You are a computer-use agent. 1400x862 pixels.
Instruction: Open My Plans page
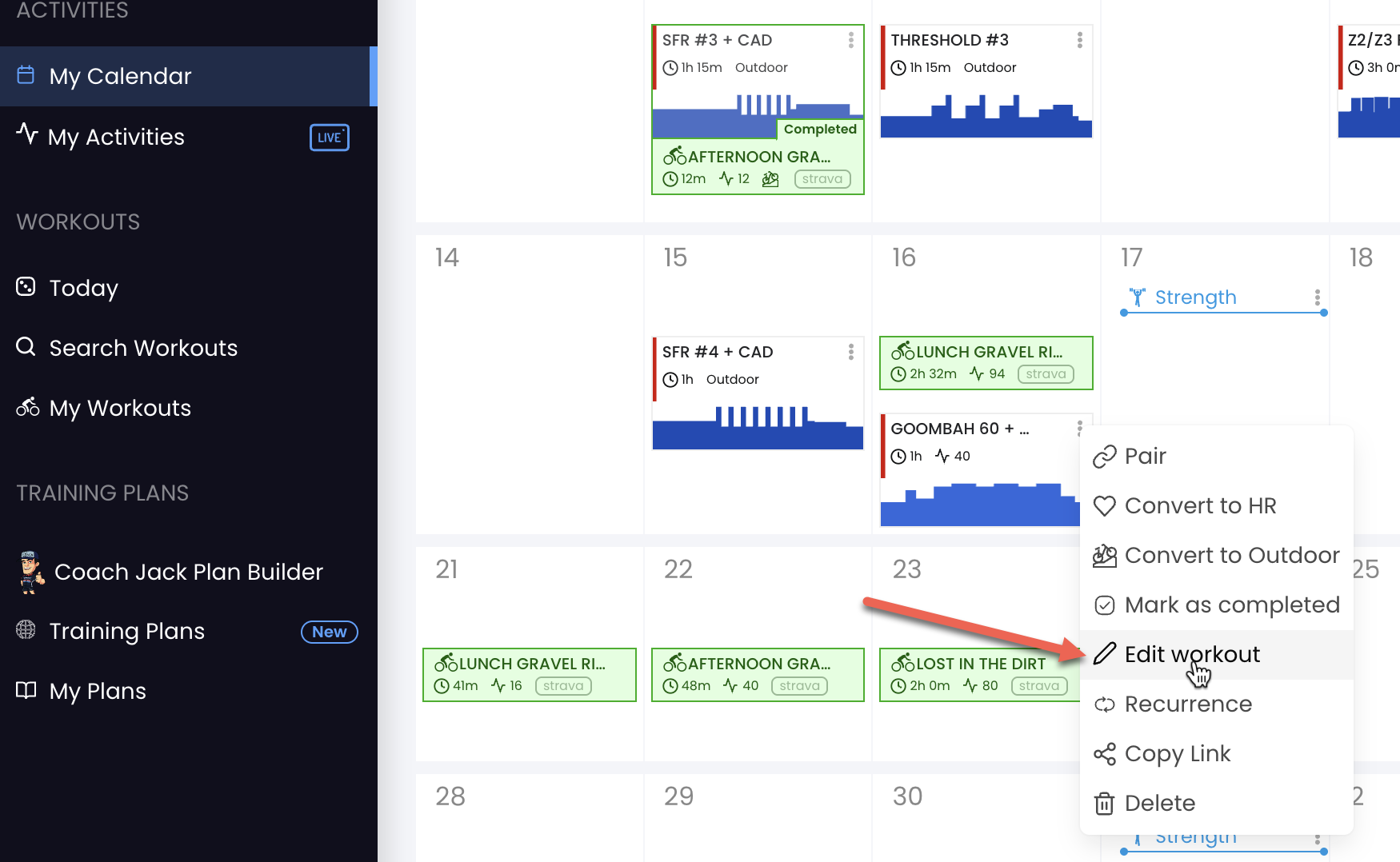click(x=98, y=691)
